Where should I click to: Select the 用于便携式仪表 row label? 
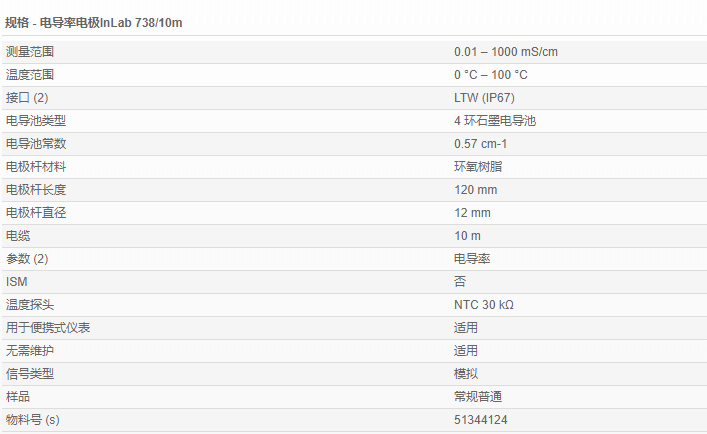click(x=48, y=328)
